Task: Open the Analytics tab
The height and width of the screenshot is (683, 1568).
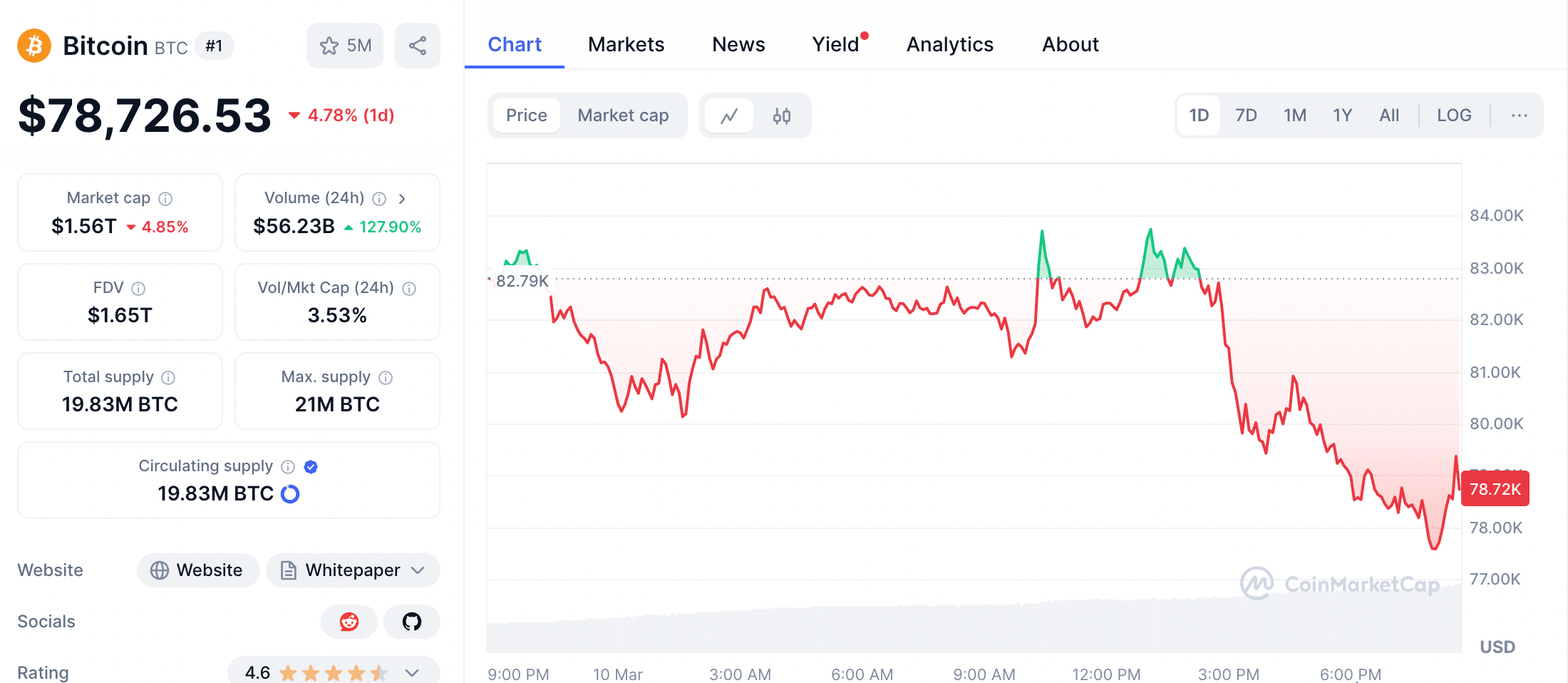Action: click(950, 44)
